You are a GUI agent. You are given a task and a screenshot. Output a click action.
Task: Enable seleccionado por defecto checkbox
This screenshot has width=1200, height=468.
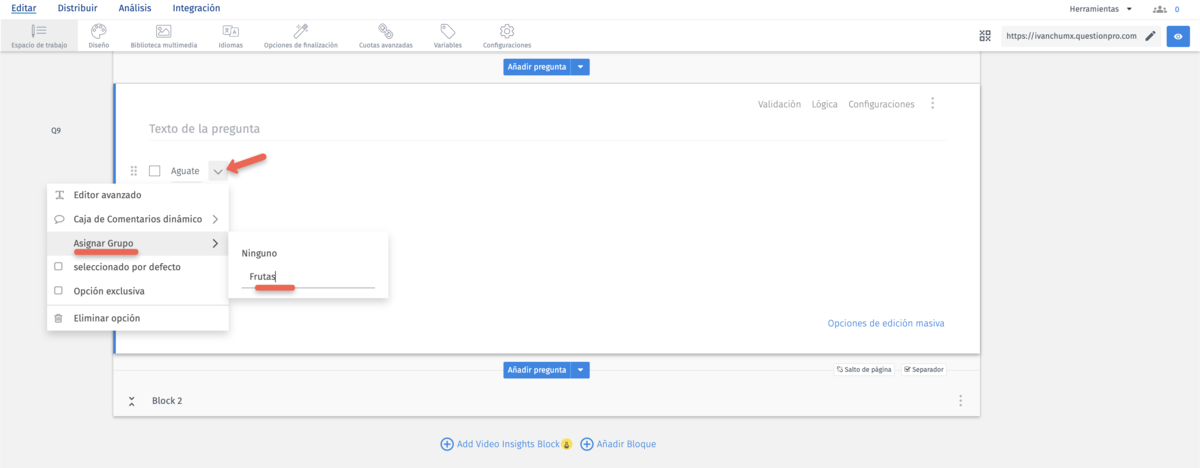tap(59, 267)
